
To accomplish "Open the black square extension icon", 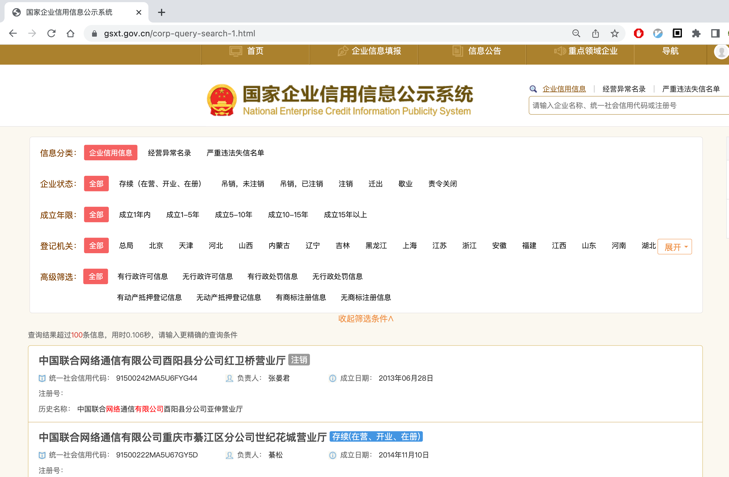I will [x=677, y=33].
